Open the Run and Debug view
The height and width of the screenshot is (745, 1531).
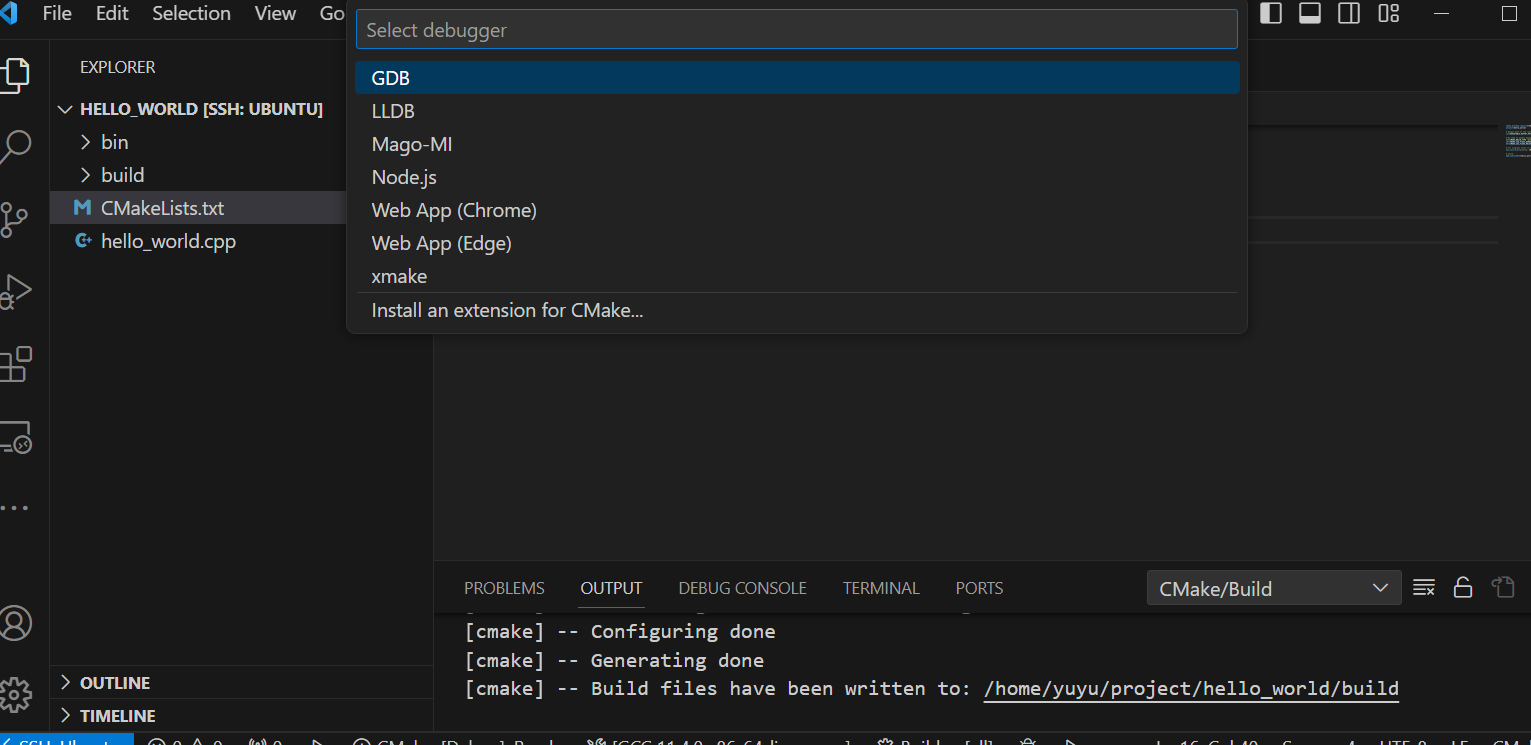14,292
